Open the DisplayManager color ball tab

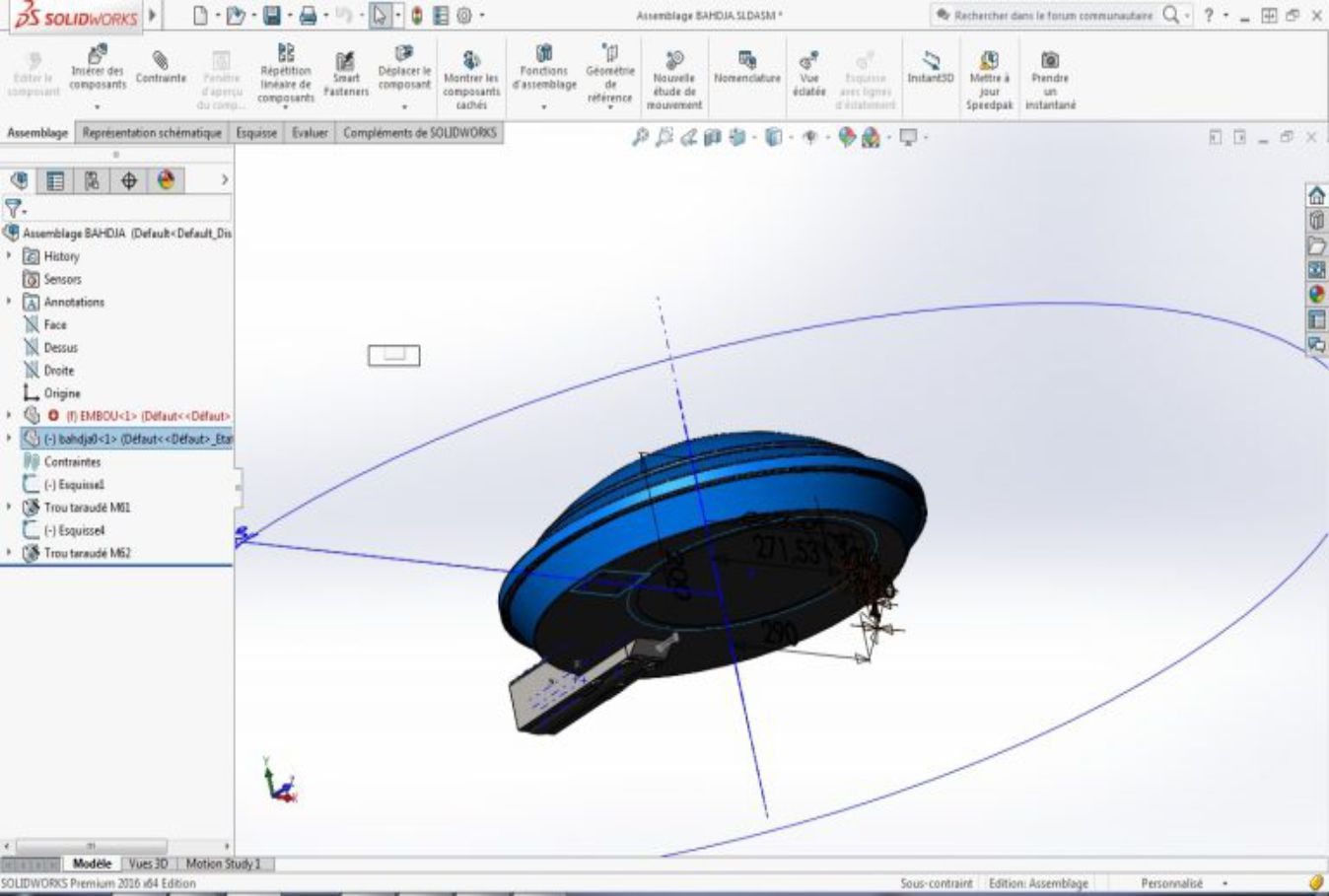pyautogui.click(x=166, y=180)
